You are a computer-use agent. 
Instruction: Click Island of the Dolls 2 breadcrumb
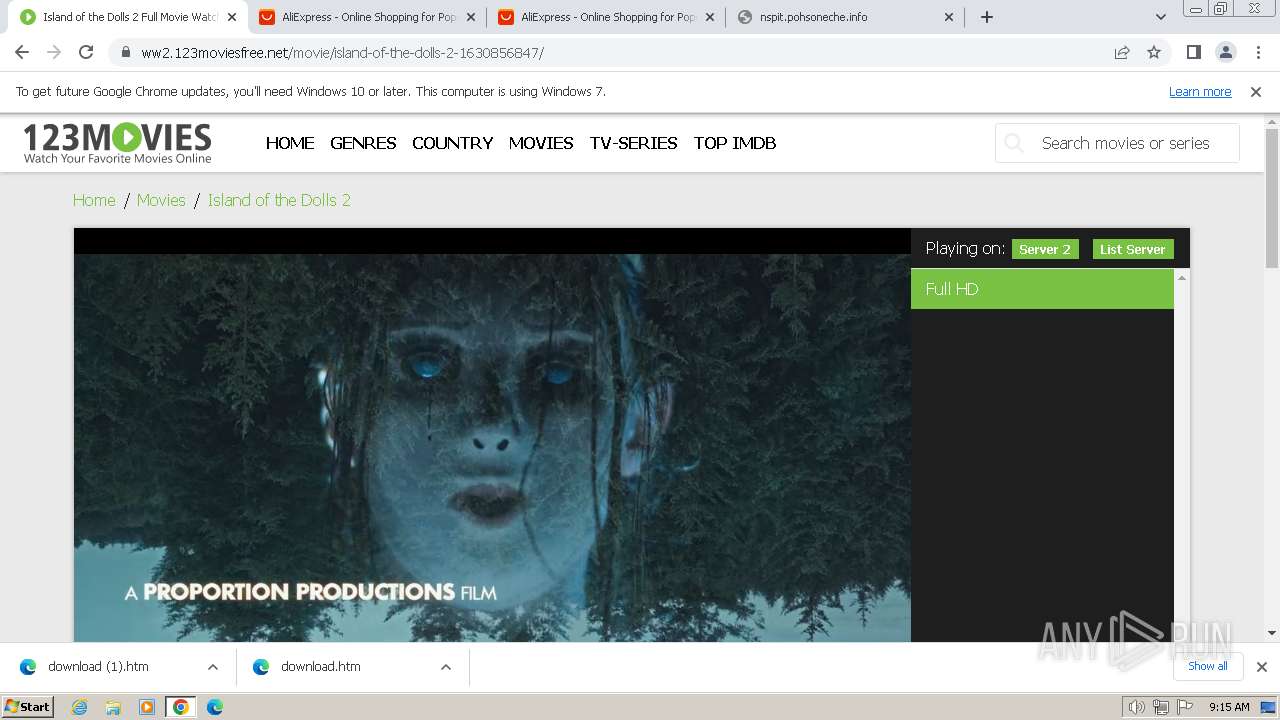pyautogui.click(x=279, y=200)
